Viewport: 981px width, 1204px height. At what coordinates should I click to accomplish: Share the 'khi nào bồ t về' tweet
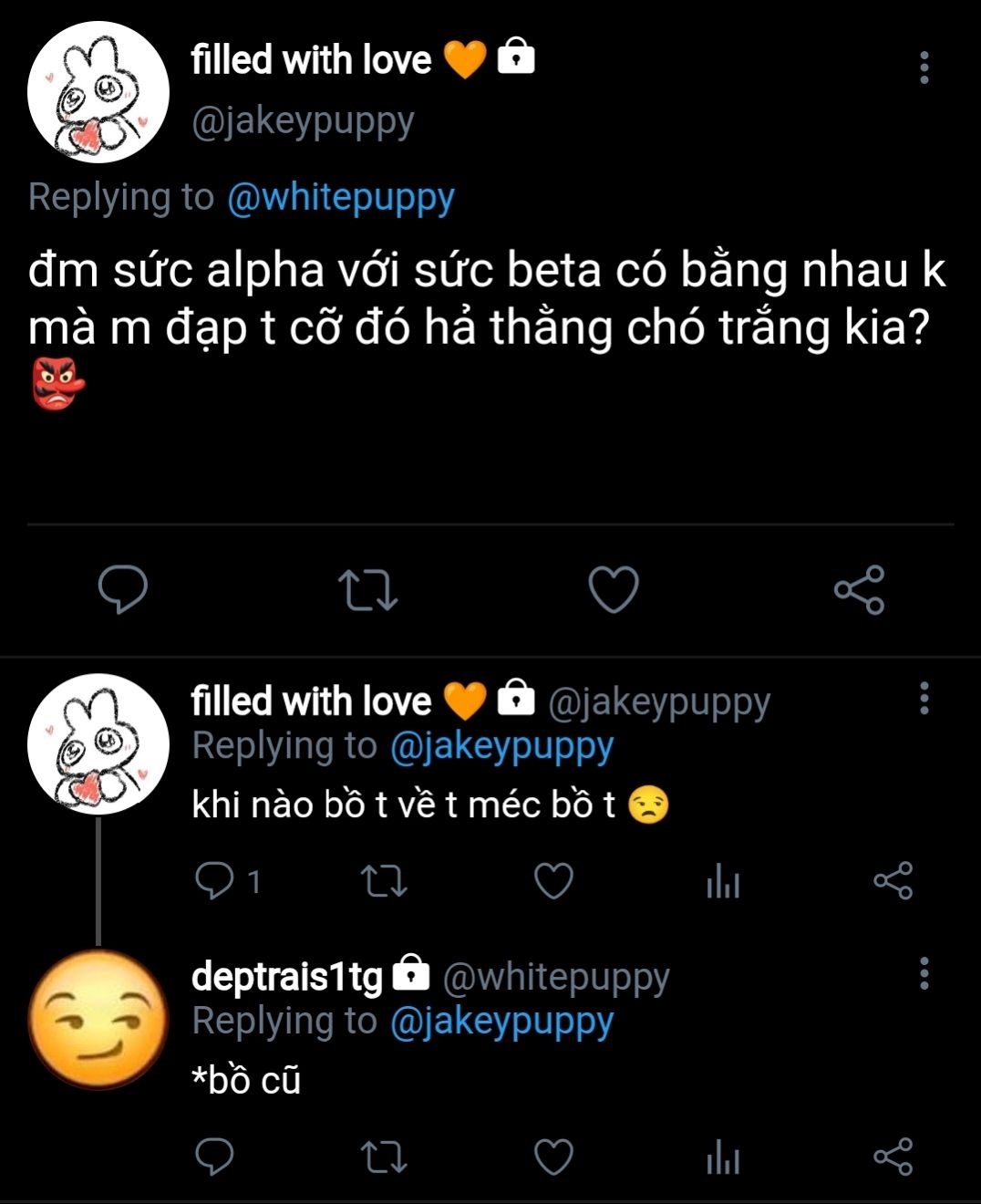(x=893, y=881)
